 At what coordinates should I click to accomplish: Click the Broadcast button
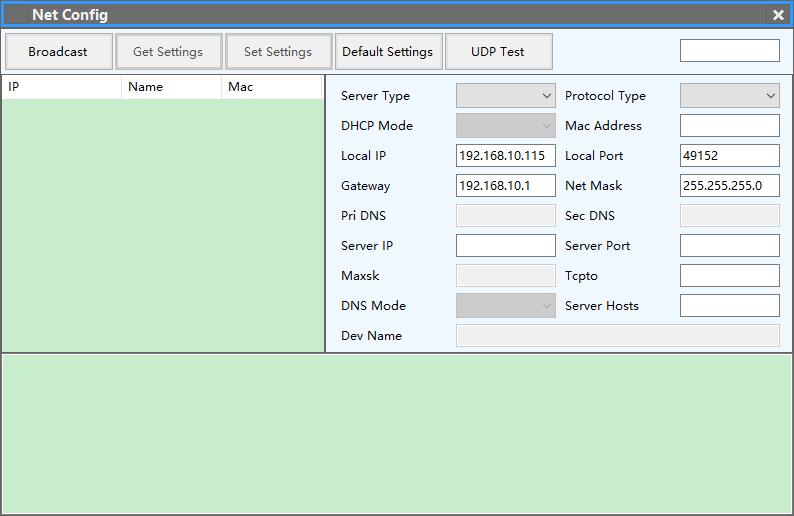click(x=58, y=52)
